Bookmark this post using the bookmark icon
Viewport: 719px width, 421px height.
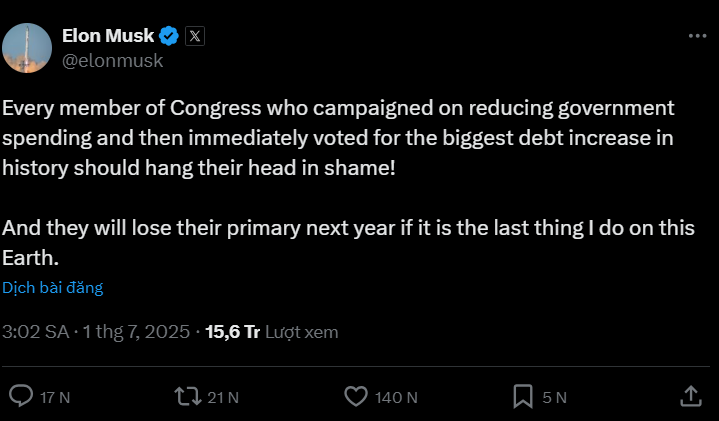tap(522, 396)
